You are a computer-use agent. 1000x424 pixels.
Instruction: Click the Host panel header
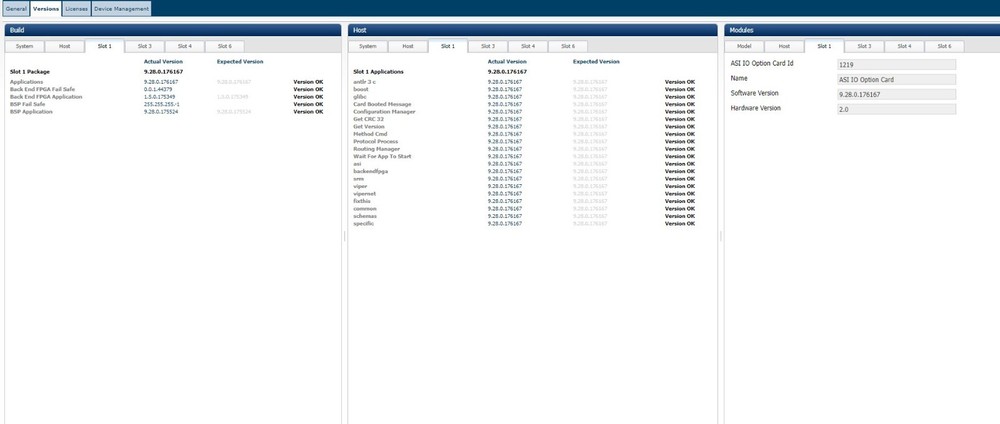533,30
